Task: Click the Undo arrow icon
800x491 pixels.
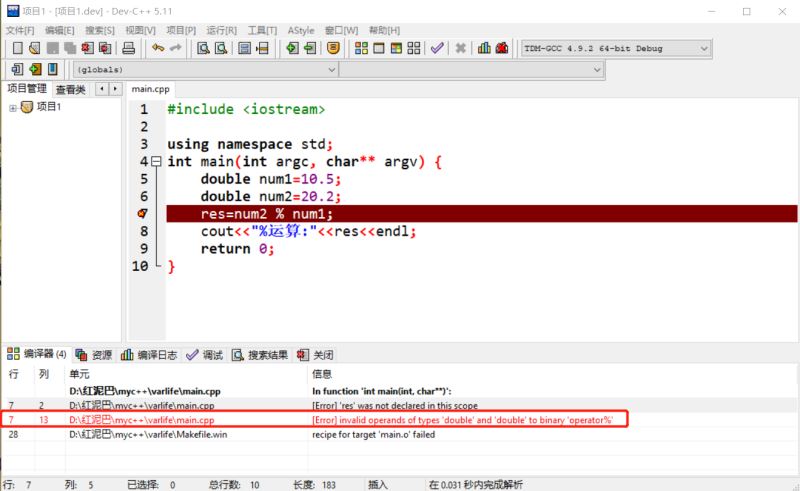Action: point(158,48)
